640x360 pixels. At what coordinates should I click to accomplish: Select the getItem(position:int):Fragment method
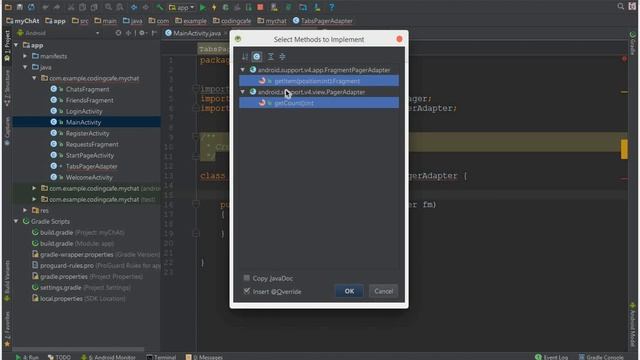point(319,81)
